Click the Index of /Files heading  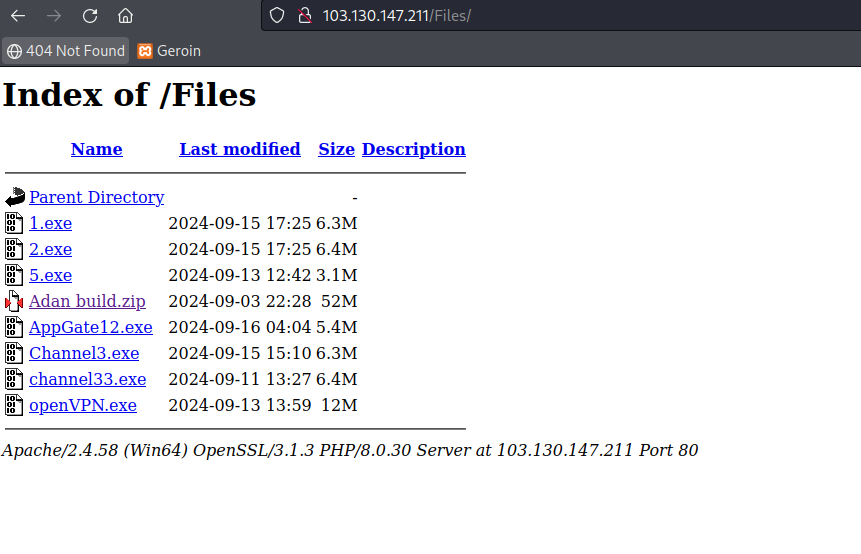tap(130, 95)
